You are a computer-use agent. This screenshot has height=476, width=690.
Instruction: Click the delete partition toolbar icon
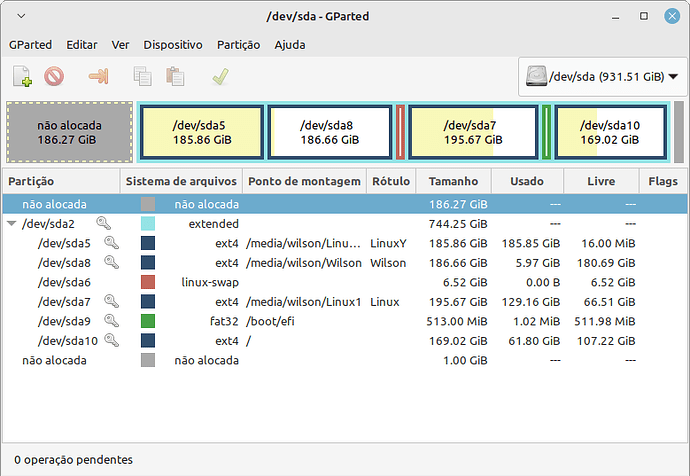pos(54,76)
